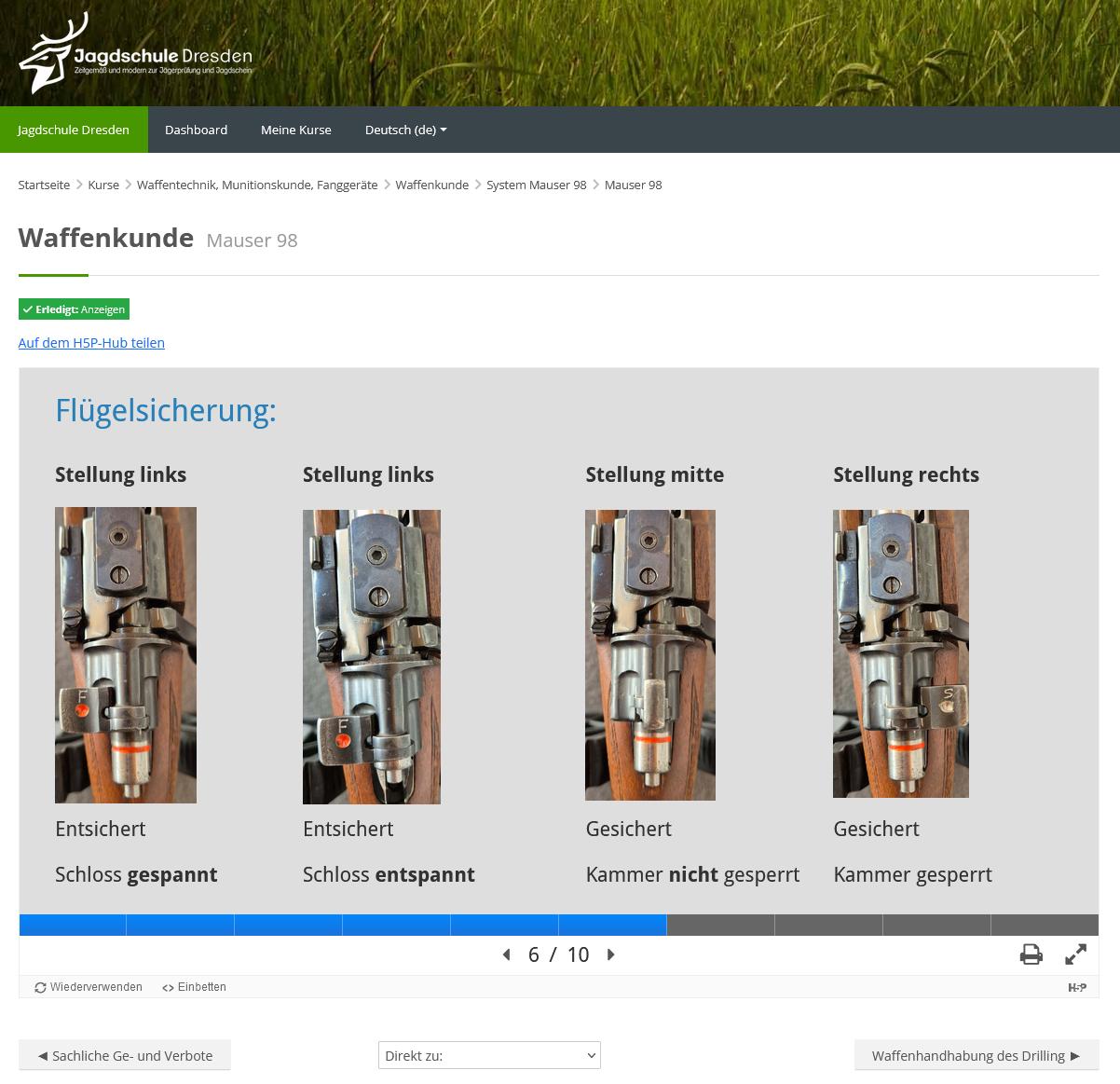The height and width of the screenshot is (1084, 1120).
Task: Open Meine Kurse menu item
Action: point(296,130)
